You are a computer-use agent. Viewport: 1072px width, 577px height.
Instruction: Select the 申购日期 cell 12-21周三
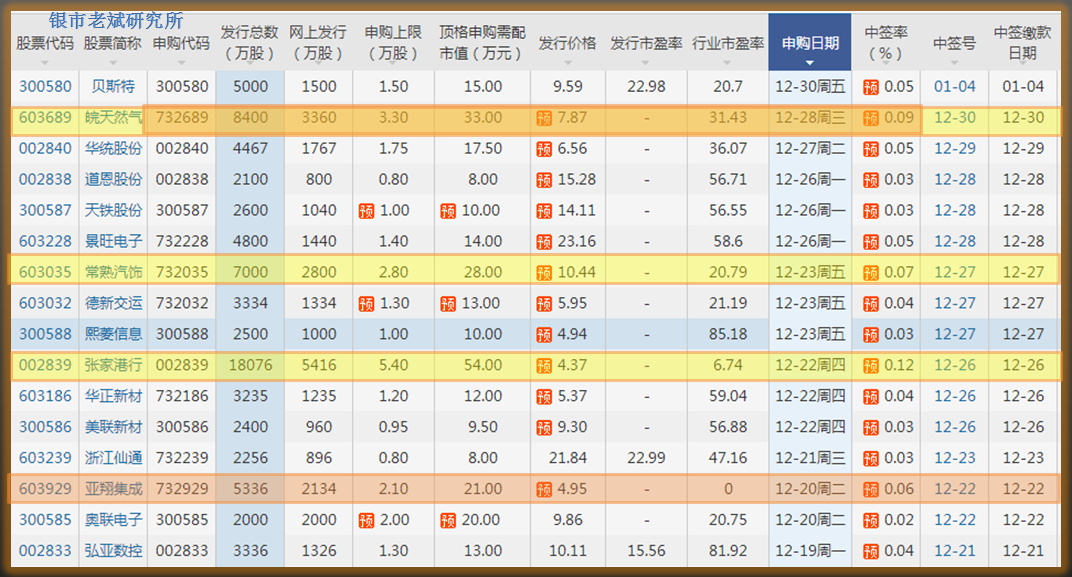(810, 457)
